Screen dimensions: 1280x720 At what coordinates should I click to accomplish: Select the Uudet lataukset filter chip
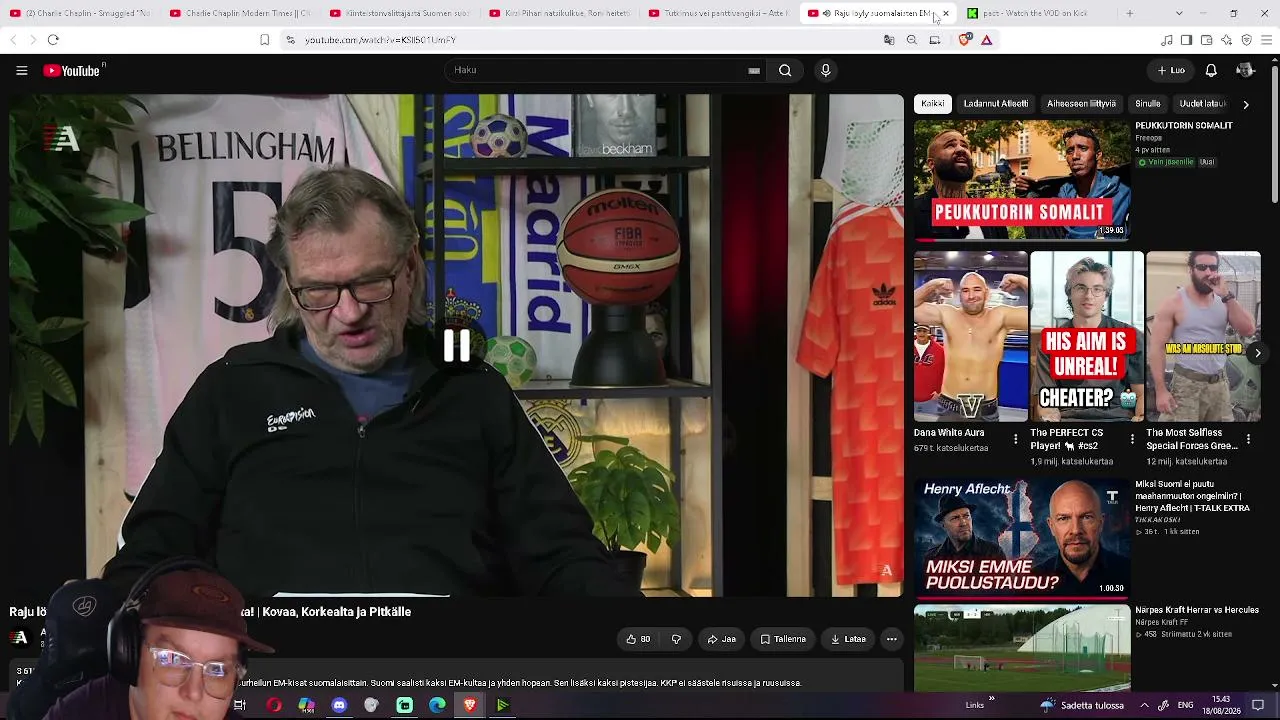click(1202, 104)
